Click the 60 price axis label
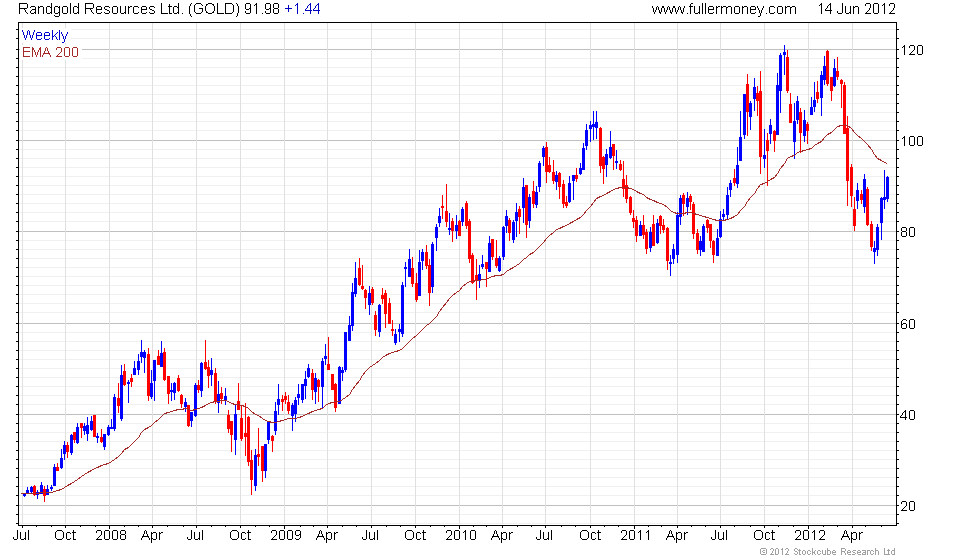Viewport: 980px width, 560px height. (x=908, y=324)
